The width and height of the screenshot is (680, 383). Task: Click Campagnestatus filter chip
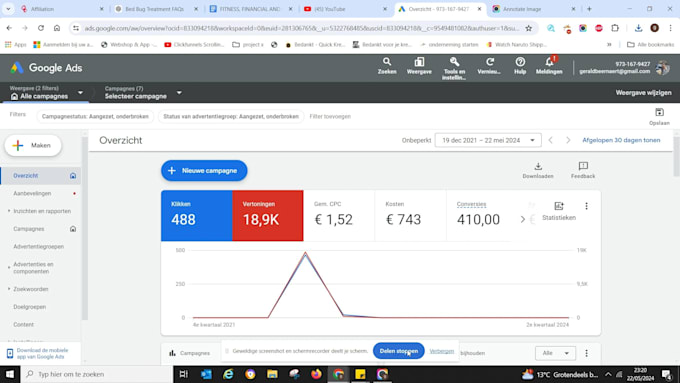tap(95, 116)
